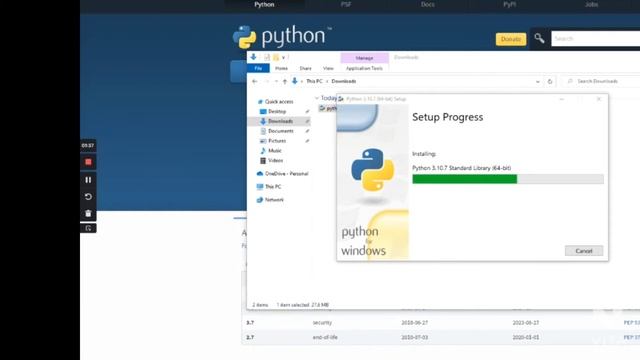Click the Up arrow in File Explorer
Image resolution: width=640 pixels, height=360 pixels.
click(x=285, y=81)
